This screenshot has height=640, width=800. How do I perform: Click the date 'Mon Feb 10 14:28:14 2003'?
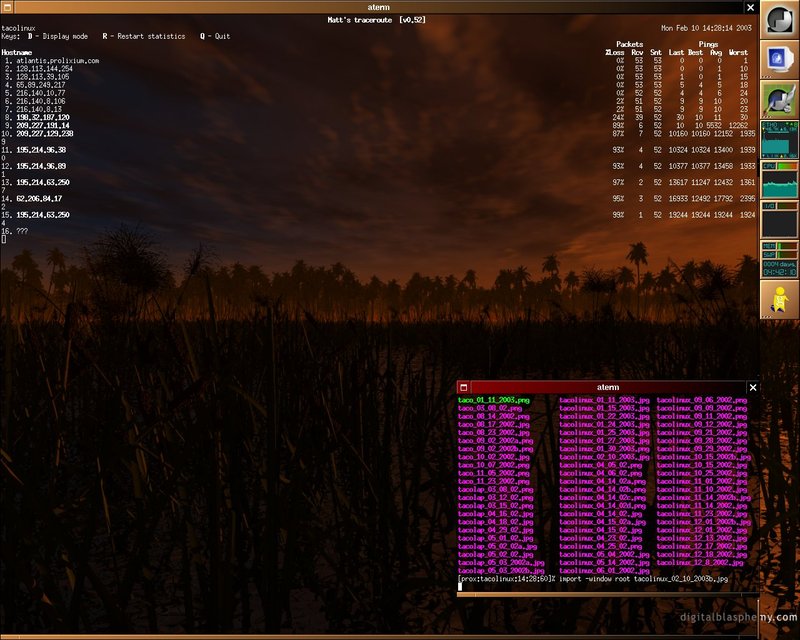[x=706, y=28]
